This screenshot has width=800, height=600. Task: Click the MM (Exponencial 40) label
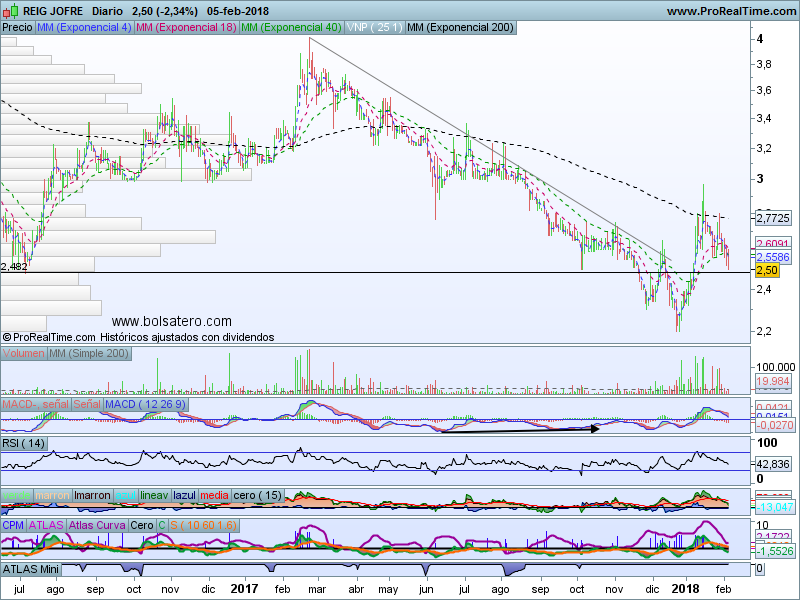pos(291,28)
